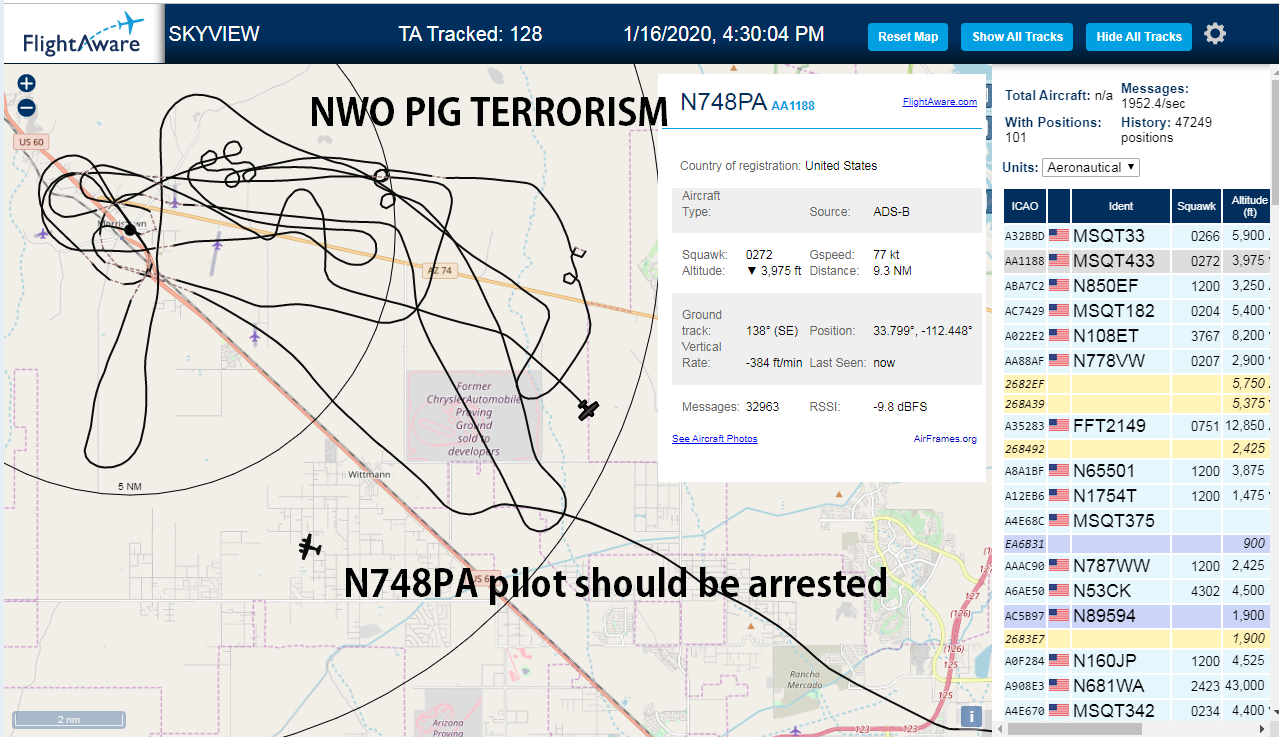The image size is (1279, 737).
Task: Click ICAO code 268A39 row
Action: point(1136,404)
